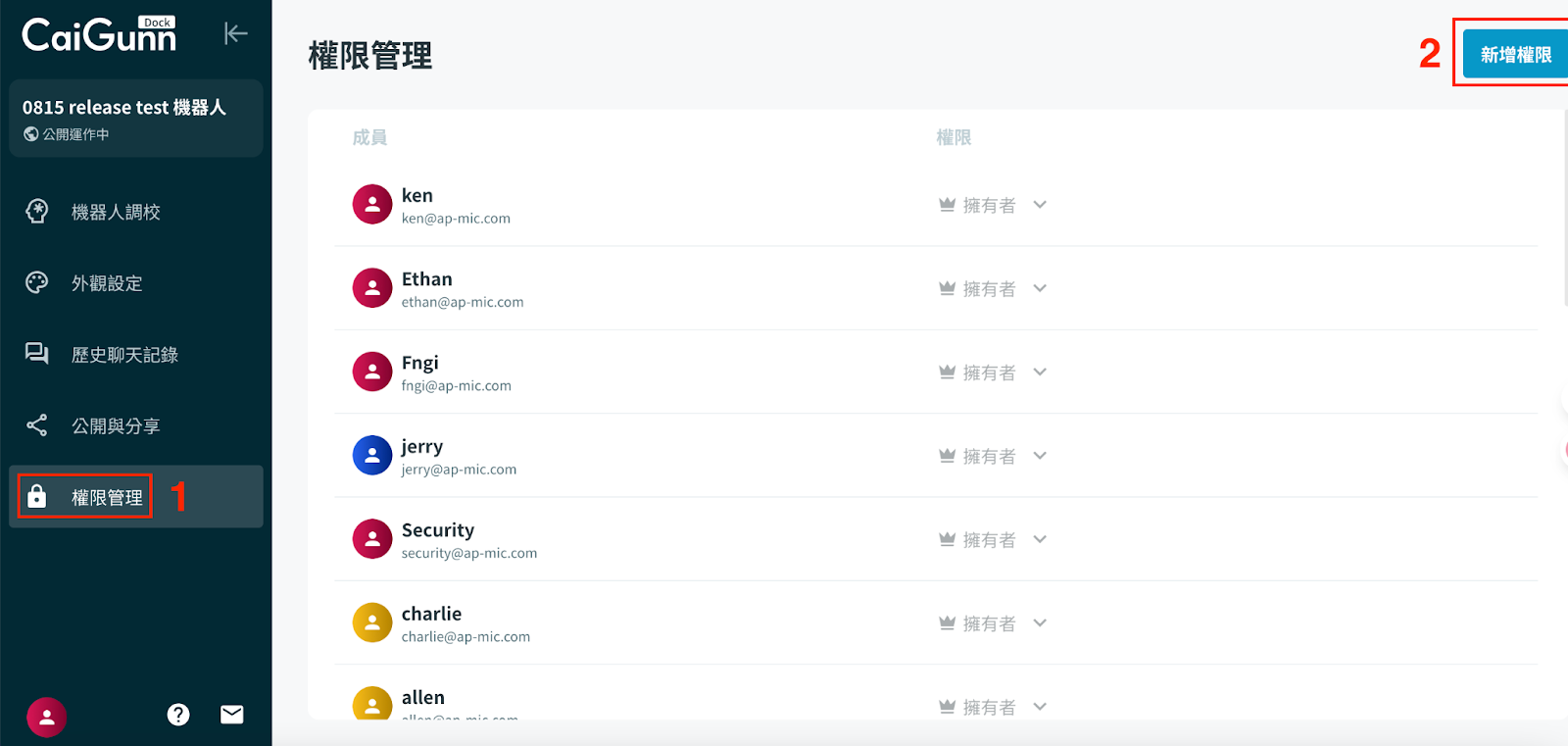Collapse the sidebar with the arrow icon
Screen dimensions: 1568x746
click(x=235, y=33)
